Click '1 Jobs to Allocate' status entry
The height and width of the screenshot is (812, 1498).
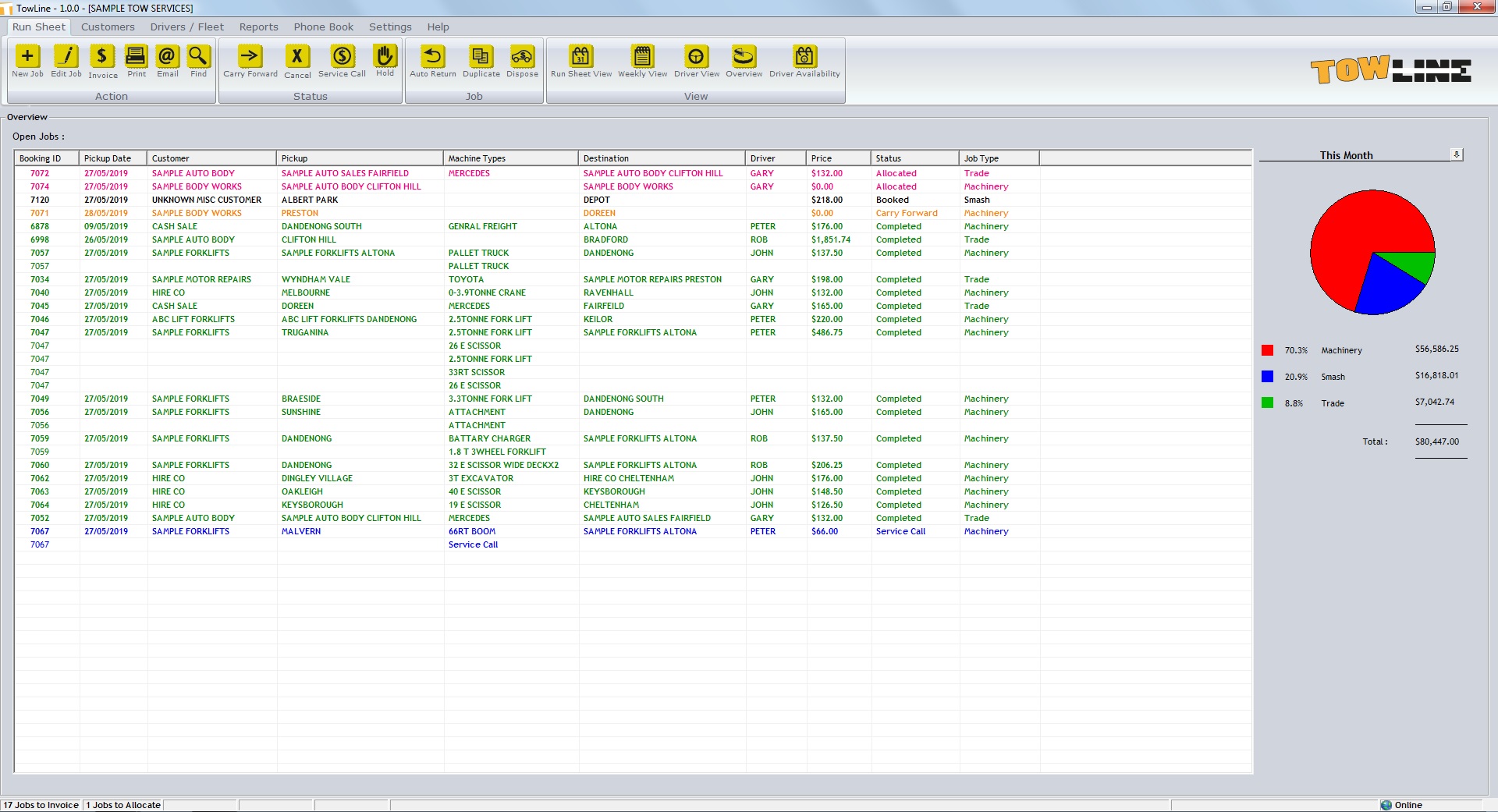coord(123,805)
